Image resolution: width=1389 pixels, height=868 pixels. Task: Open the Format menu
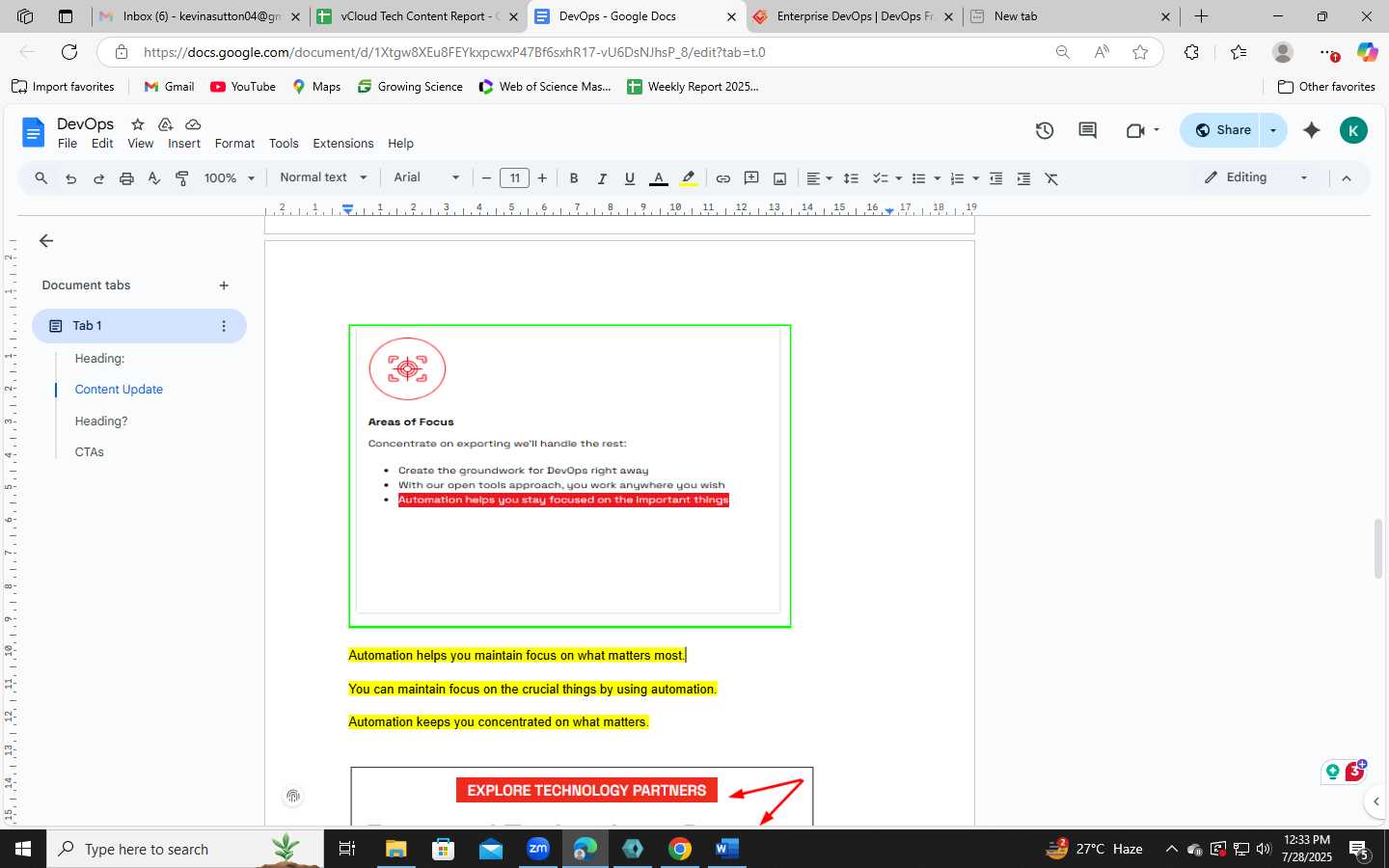click(234, 144)
